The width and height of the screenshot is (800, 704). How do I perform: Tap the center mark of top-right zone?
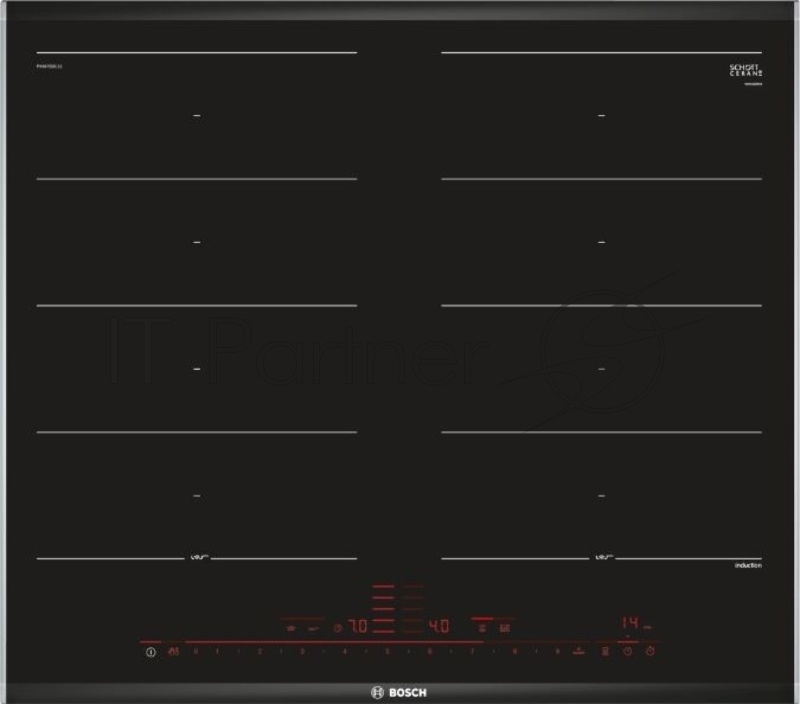pyautogui.click(x=602, y=116)
